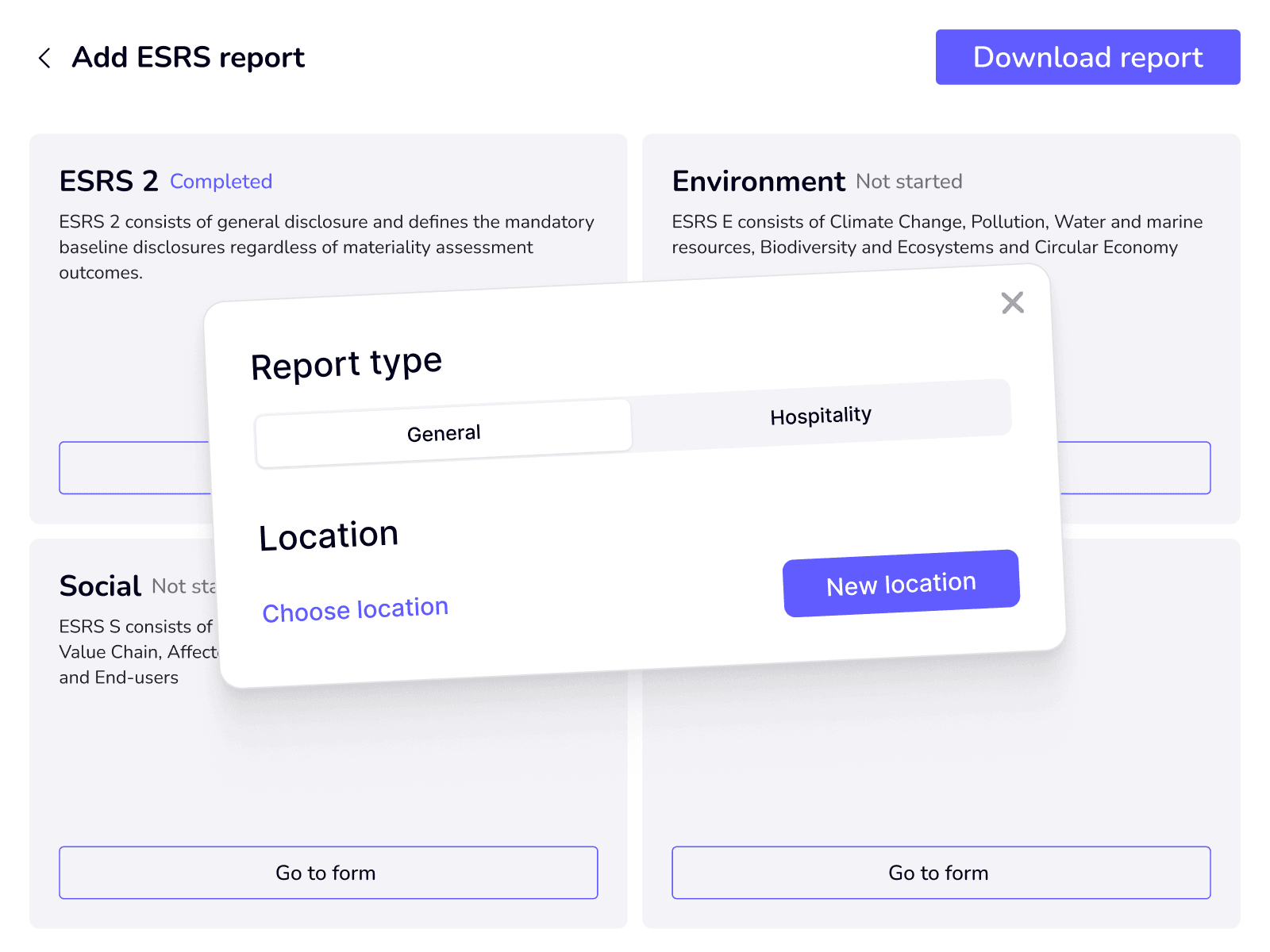
Task: Click the Completed status label
Action: (221, 182)
